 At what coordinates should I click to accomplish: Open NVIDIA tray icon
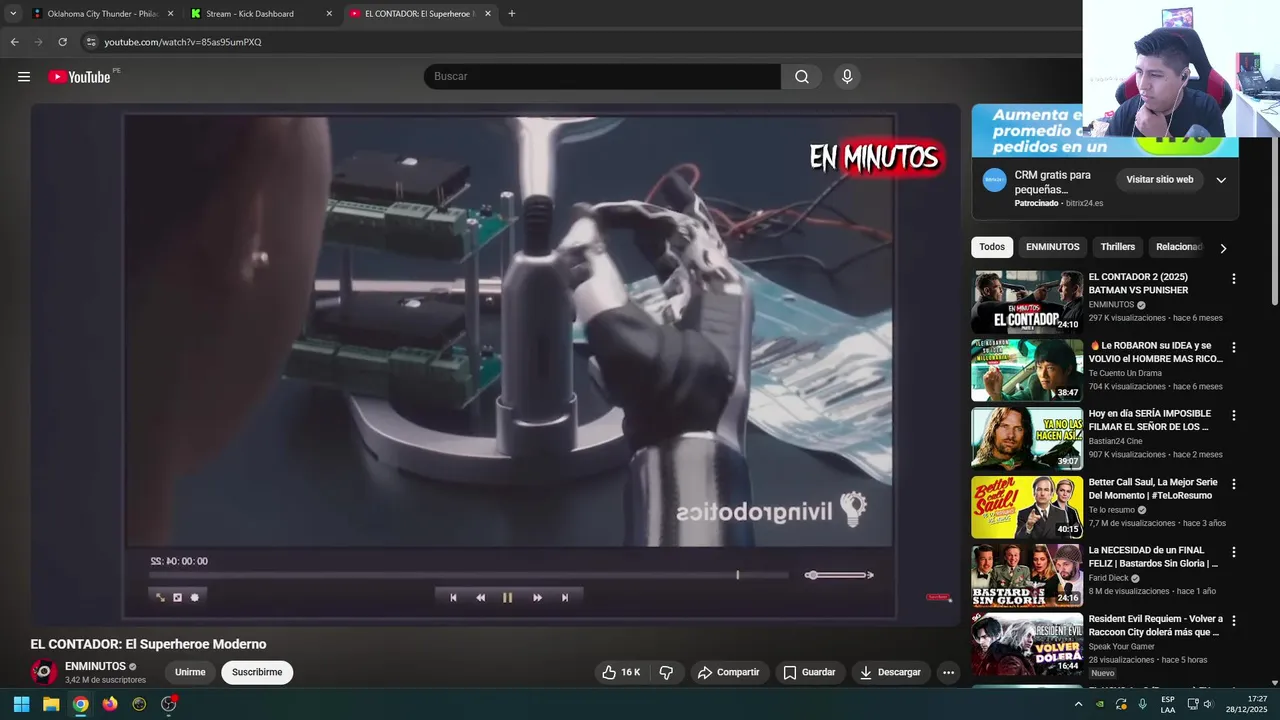tap(1099, 704)
